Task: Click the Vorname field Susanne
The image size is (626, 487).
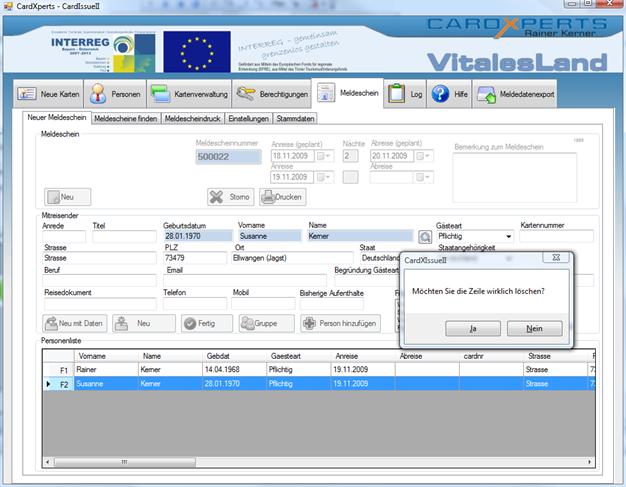Action: pyautogui.click(x=269, y=236)
